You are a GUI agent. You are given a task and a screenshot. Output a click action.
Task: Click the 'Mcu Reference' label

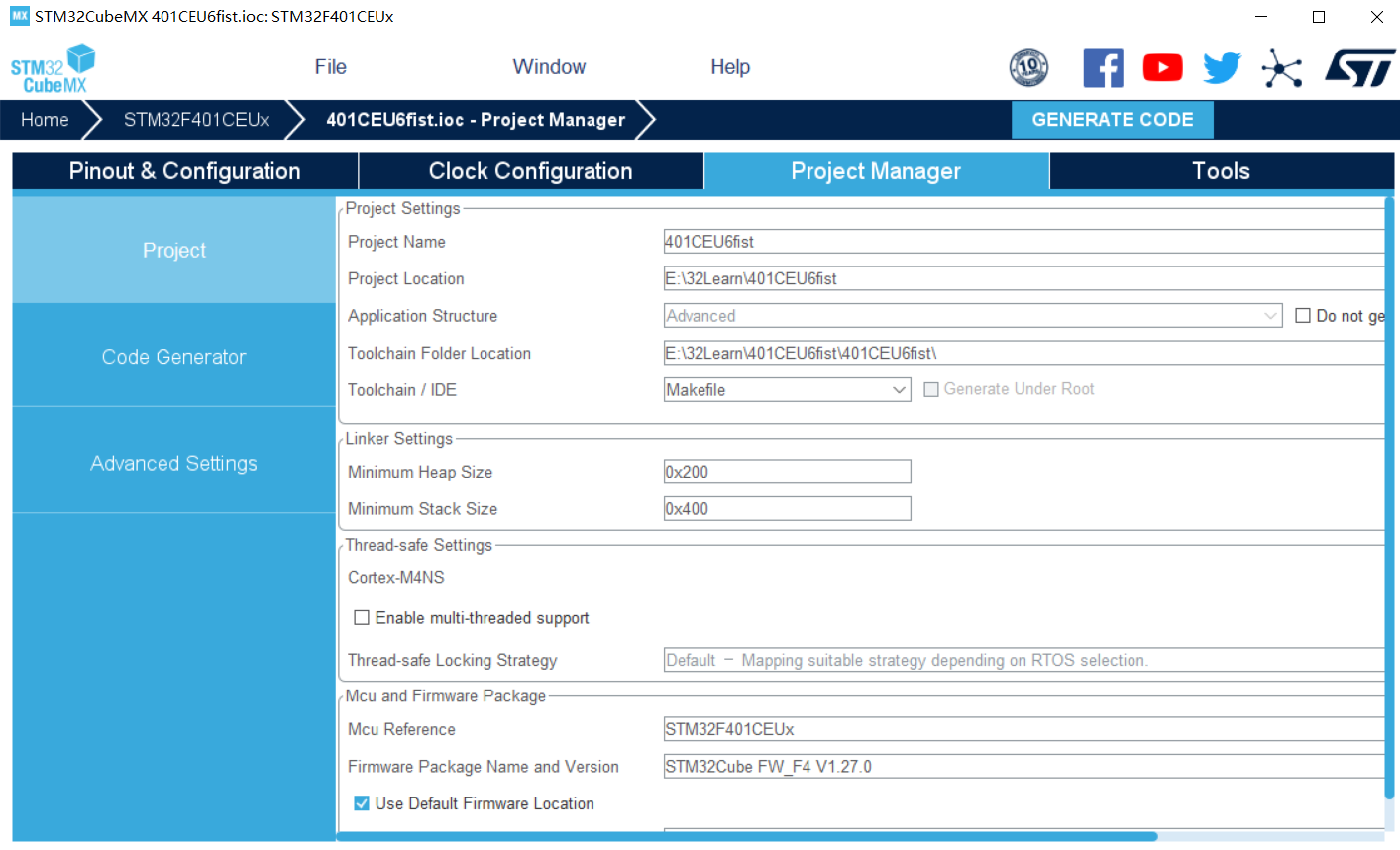(401, 730)
